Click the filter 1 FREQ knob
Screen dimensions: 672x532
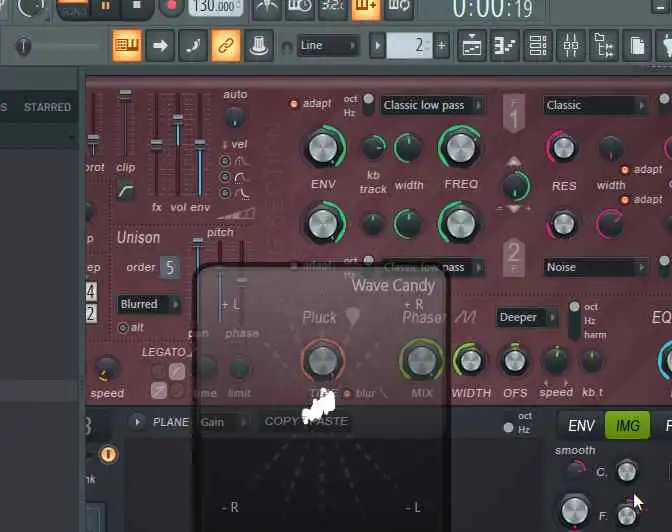tap(460, 148)
